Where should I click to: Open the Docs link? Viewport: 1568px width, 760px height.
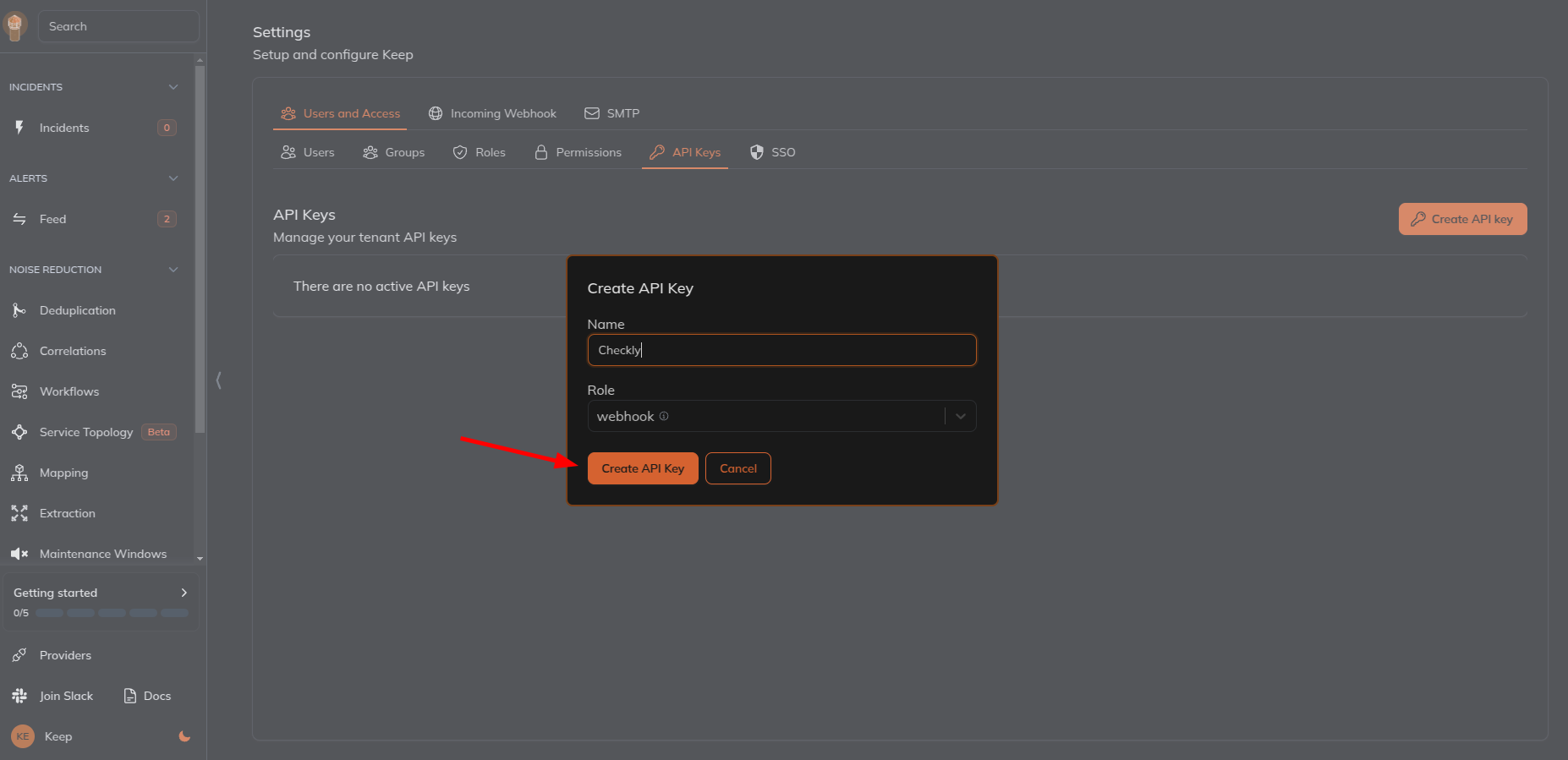pyautogui.click(x=157, y=696)
